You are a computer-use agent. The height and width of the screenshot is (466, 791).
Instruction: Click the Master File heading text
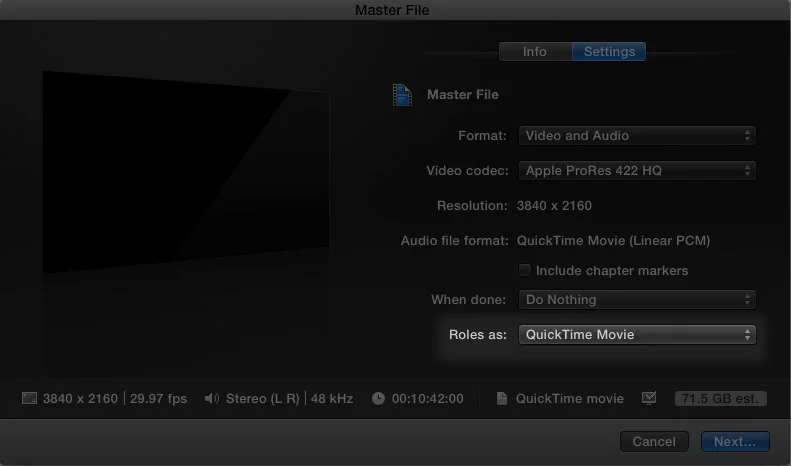click(x=463, y=94)
